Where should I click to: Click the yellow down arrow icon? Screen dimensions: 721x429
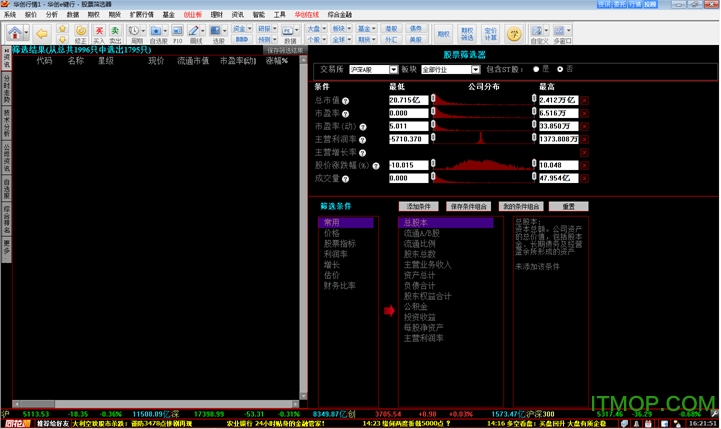click(63, 40)
